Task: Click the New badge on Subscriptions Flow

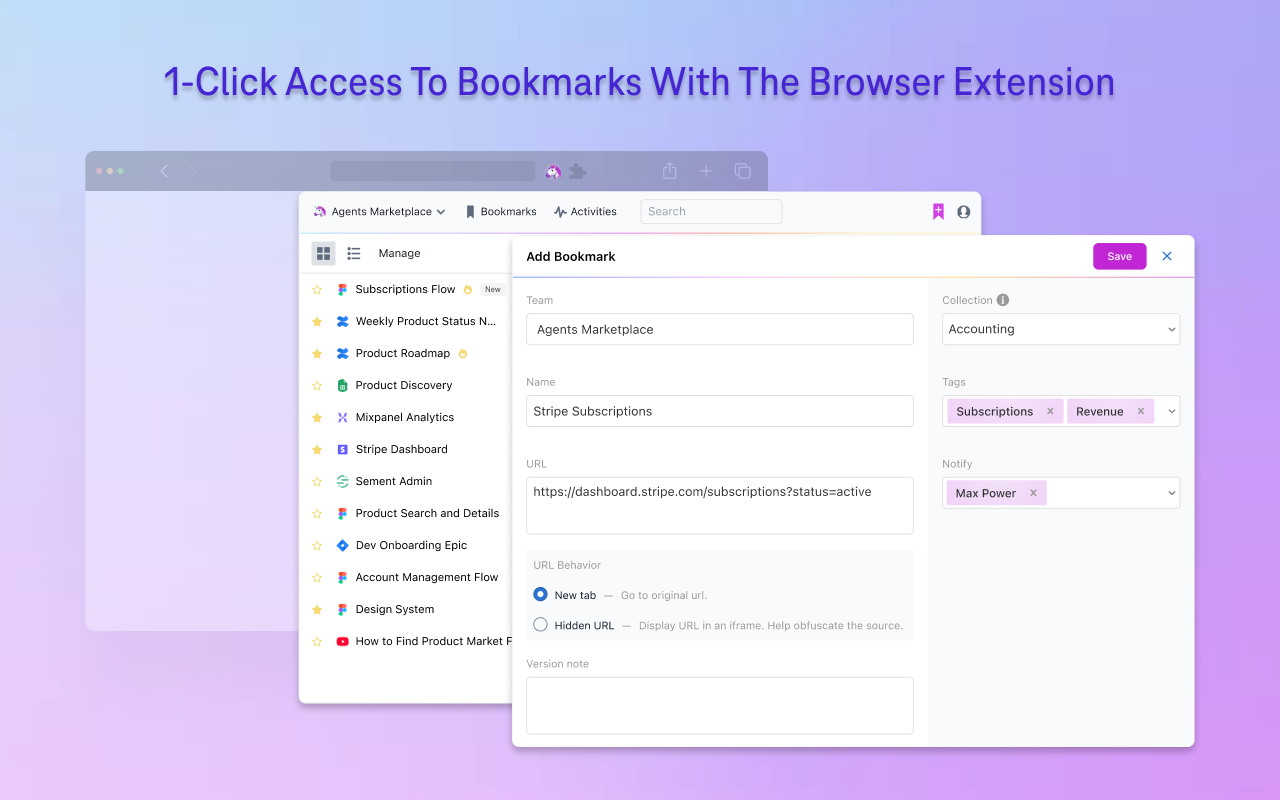Action: [493, 289]
